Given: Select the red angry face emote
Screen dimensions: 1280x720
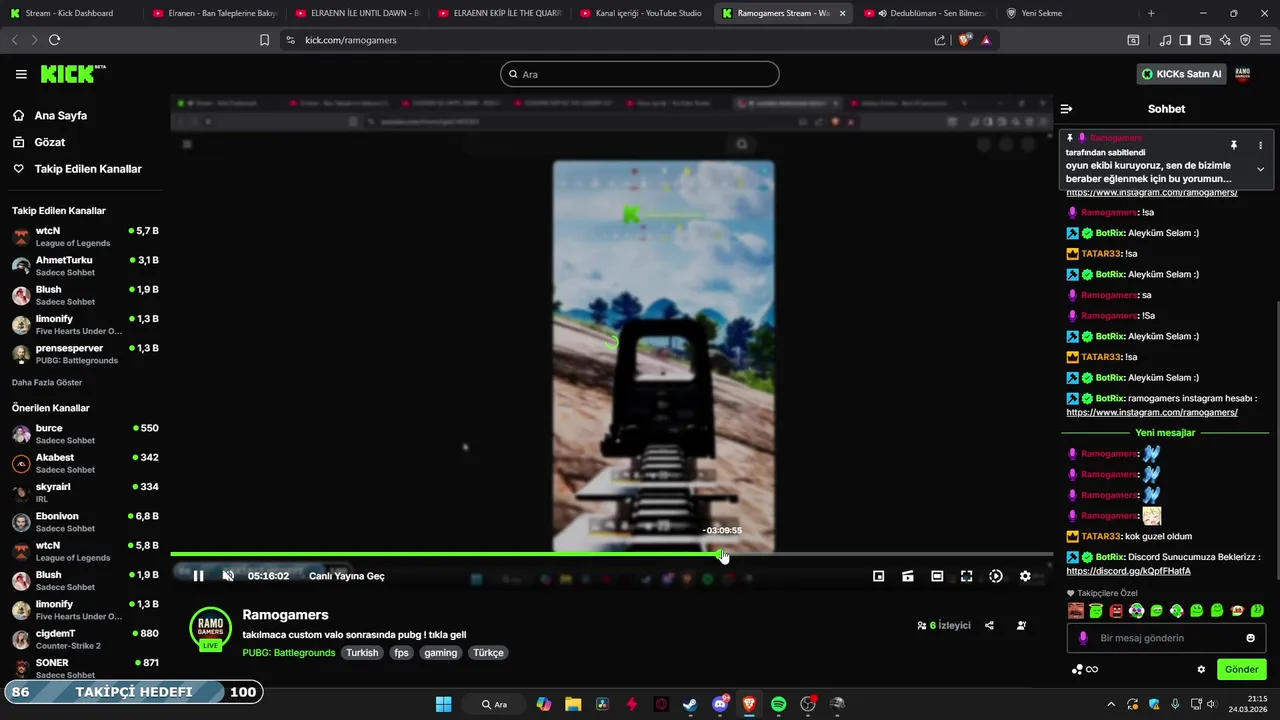Looking at the screenshot, I should click(1116, 611).
